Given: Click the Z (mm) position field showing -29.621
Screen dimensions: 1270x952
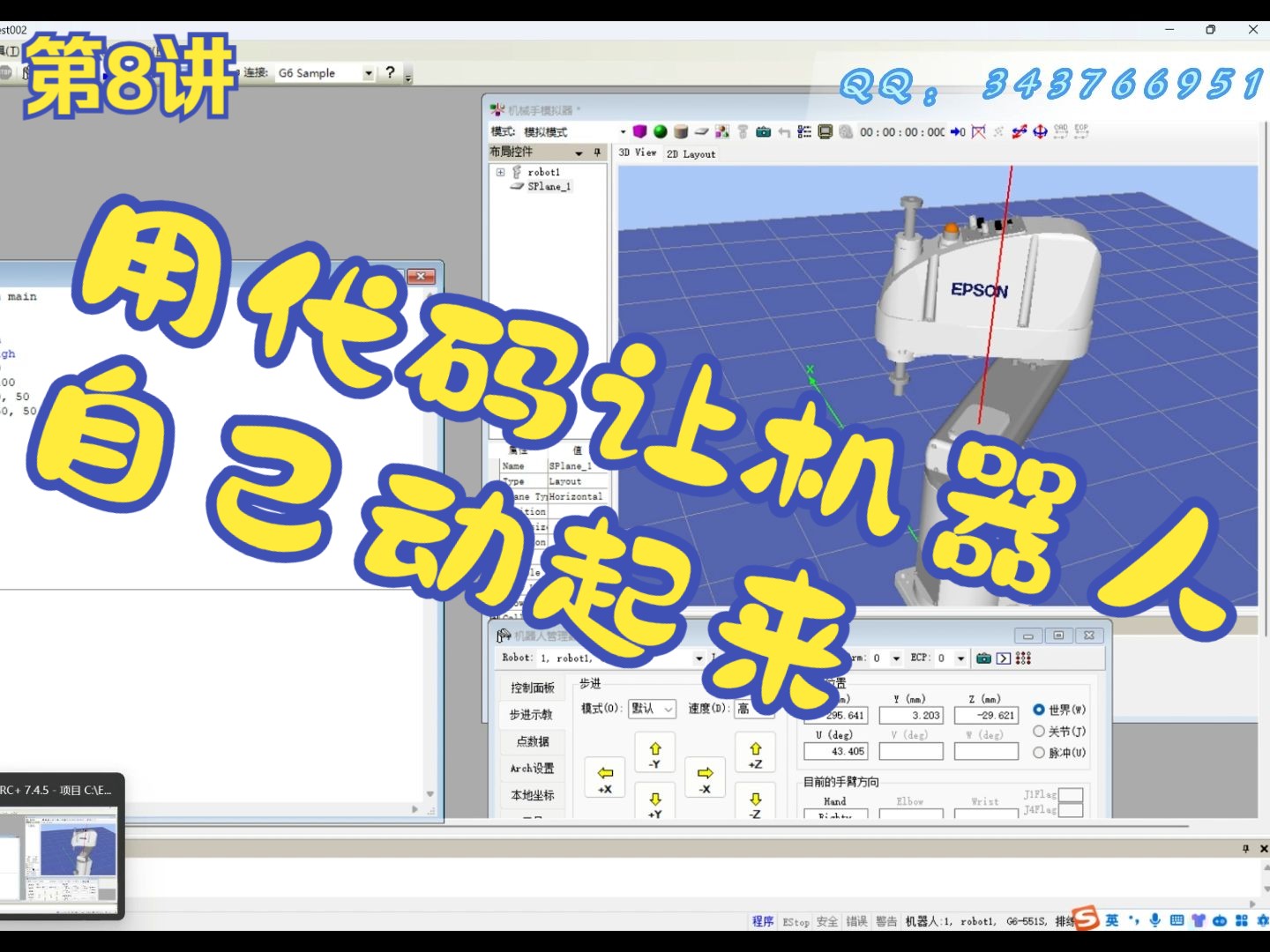Looking at the screenshot, I should [986, 716].
